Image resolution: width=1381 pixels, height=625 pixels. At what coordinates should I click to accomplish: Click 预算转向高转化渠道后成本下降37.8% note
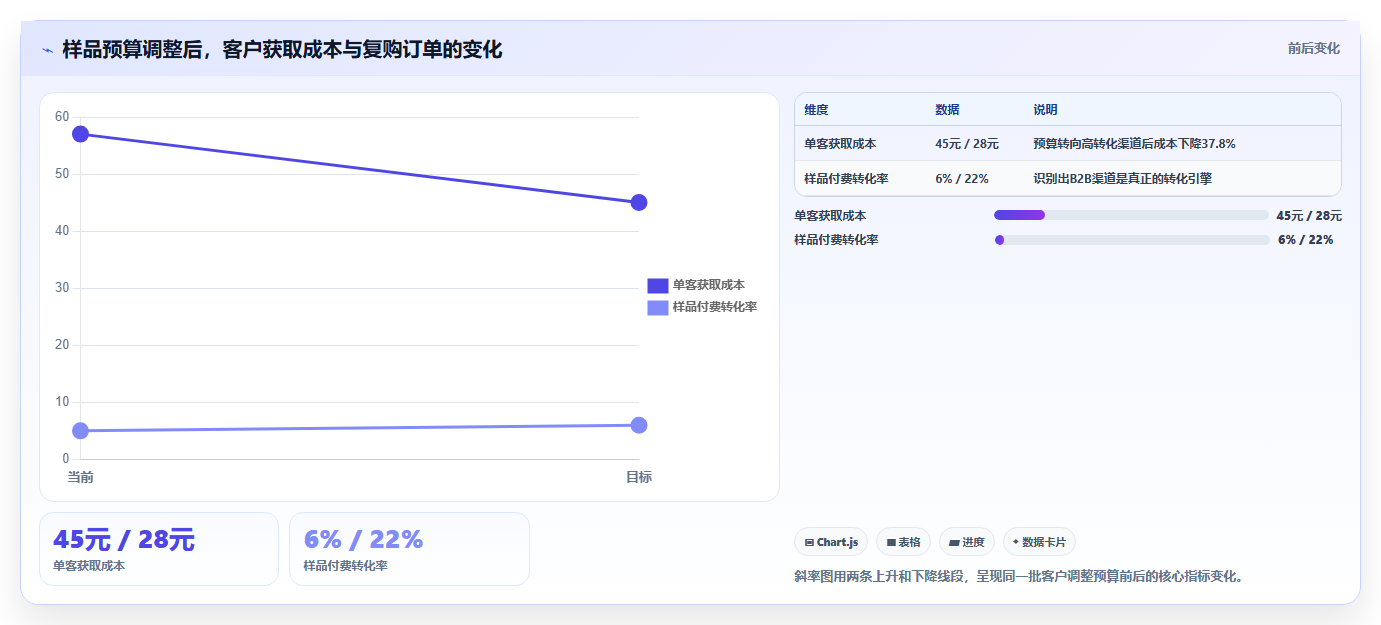point(1134,144)
